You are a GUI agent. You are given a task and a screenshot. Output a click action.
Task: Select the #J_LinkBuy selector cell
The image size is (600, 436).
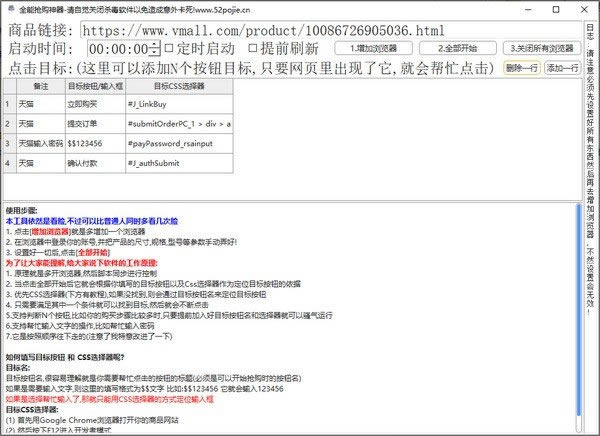tap(179, 104)
